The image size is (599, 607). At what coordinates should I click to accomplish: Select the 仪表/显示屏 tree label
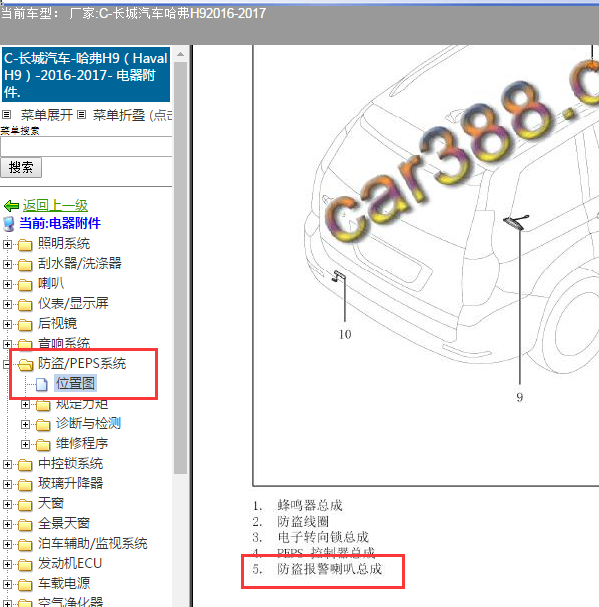[x=73, y=303]
